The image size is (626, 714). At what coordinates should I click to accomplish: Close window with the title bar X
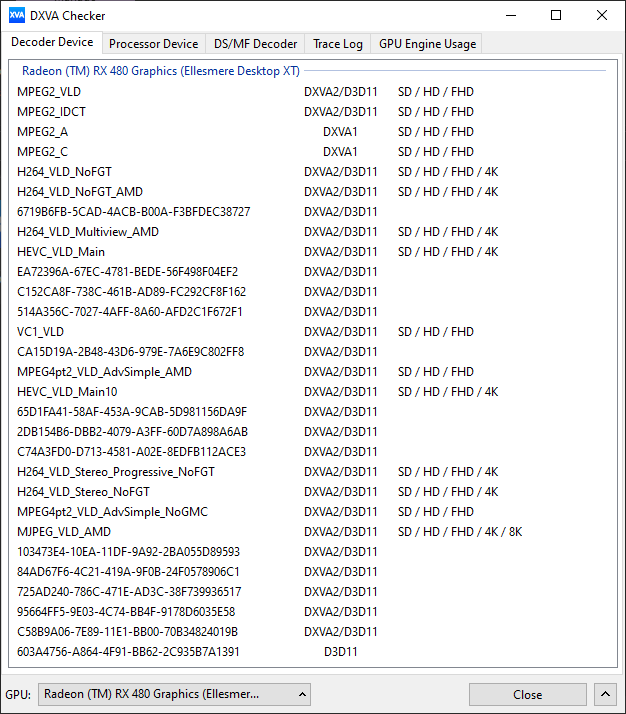(x=602, y=15)
